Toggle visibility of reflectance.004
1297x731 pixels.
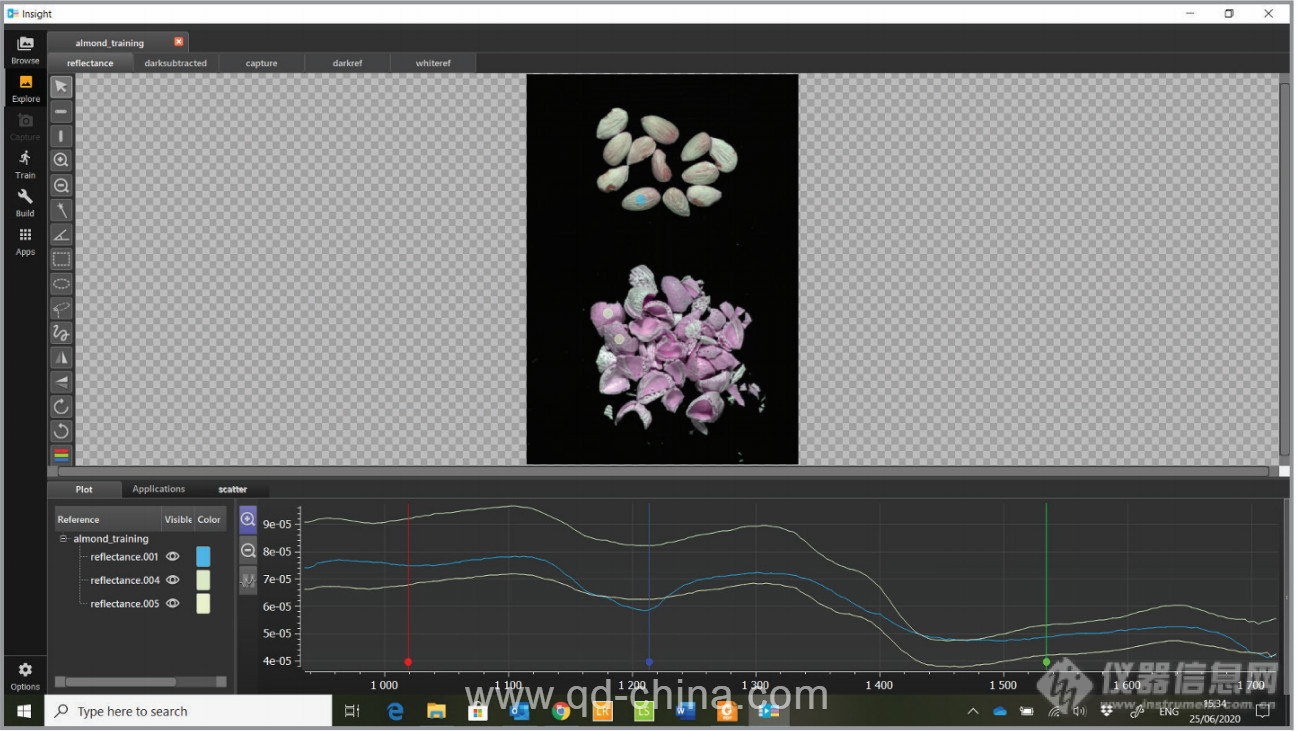click(x=172, y=580)
